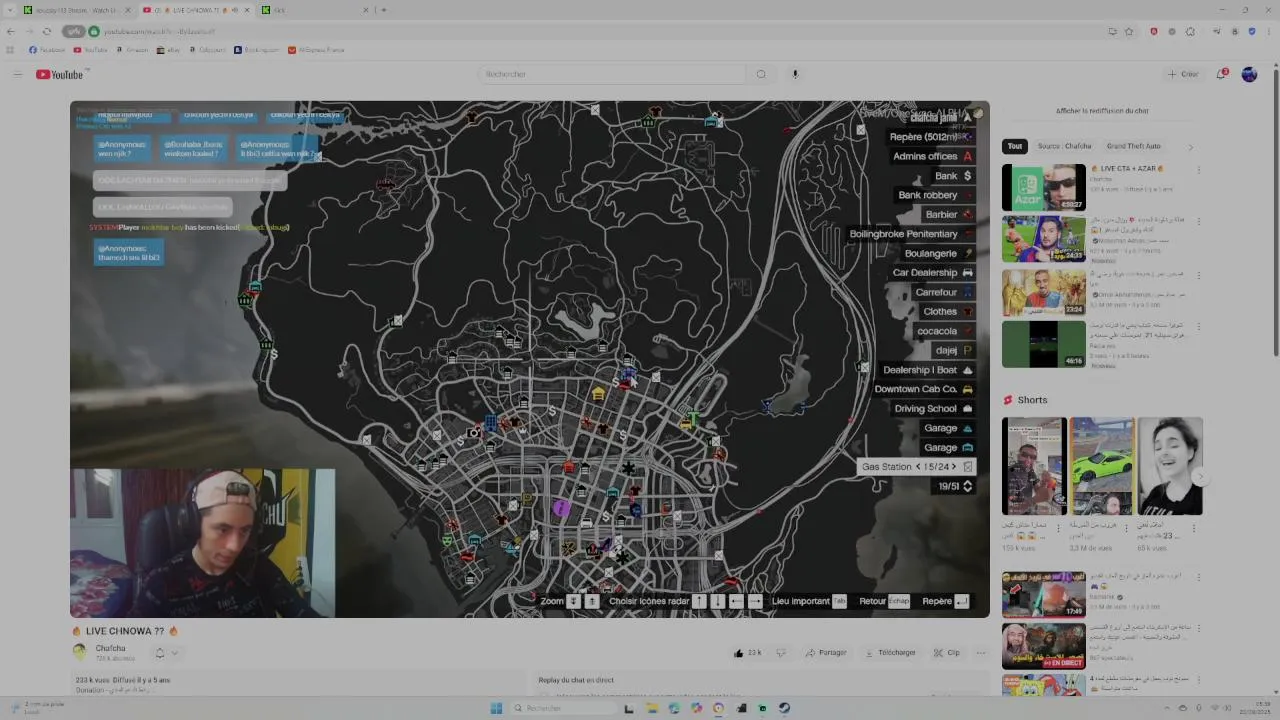Show more filter chips with the arrow
Screen dimensions: 1280x720
(x=1190, y=147)
